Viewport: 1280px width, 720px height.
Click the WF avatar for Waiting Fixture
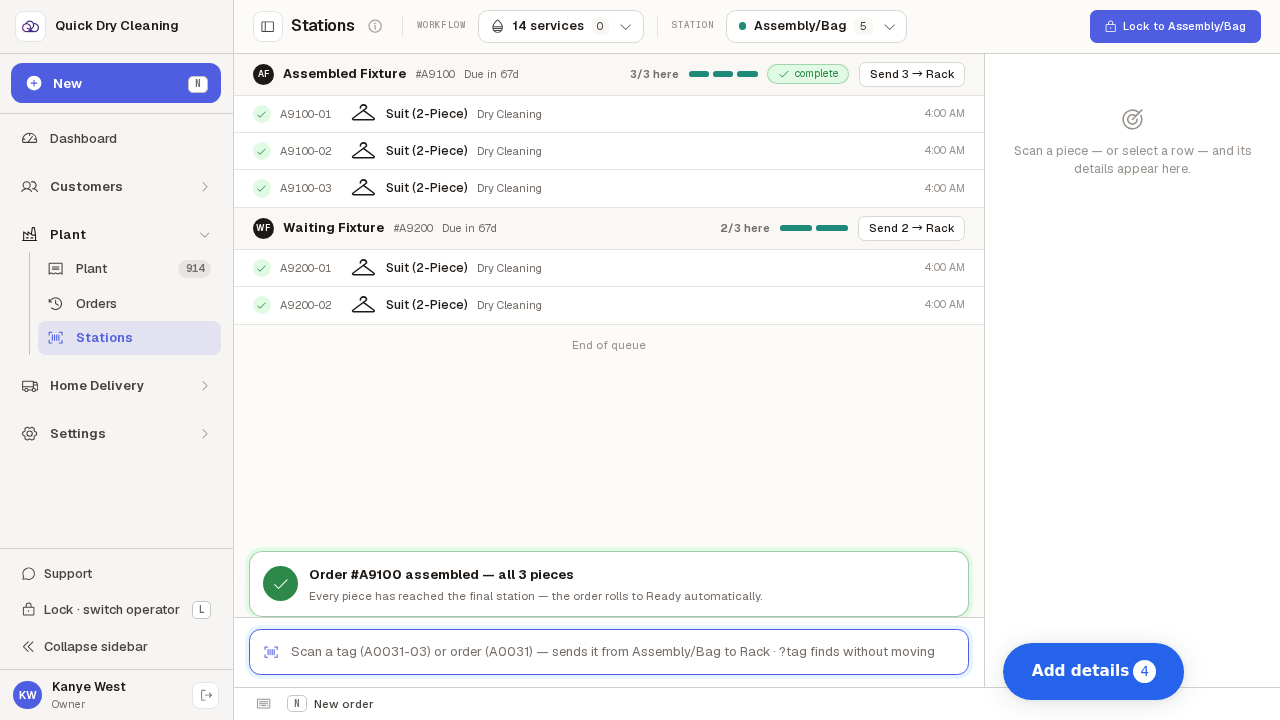coord(263,228)
